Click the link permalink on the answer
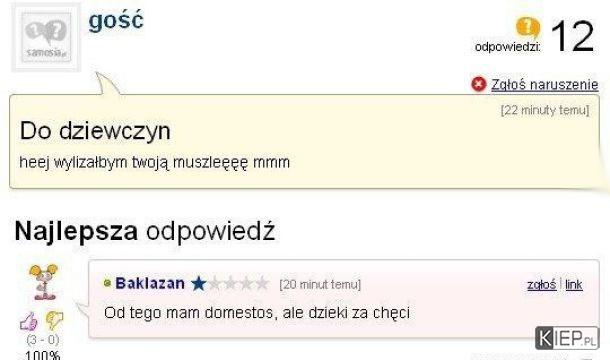Viewport: 610px width, 360px height. (574, 284)
